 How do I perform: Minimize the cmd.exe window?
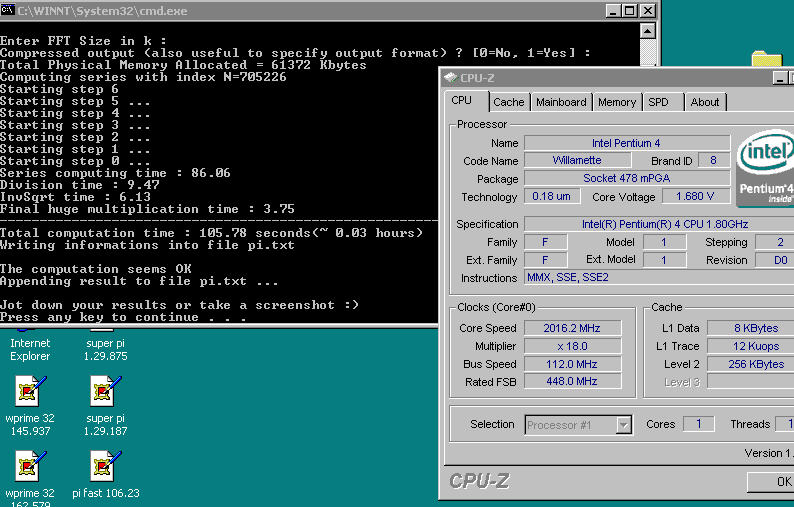[613, 11]
